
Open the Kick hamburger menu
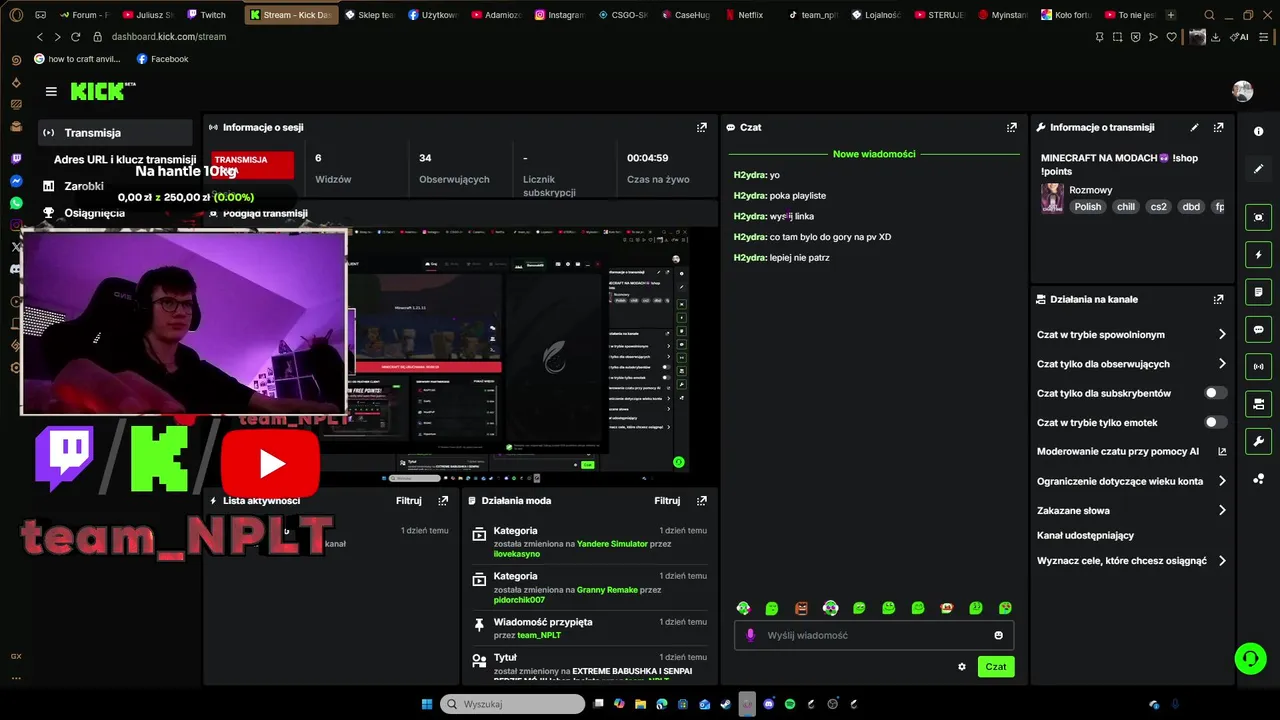click(51, 91)
